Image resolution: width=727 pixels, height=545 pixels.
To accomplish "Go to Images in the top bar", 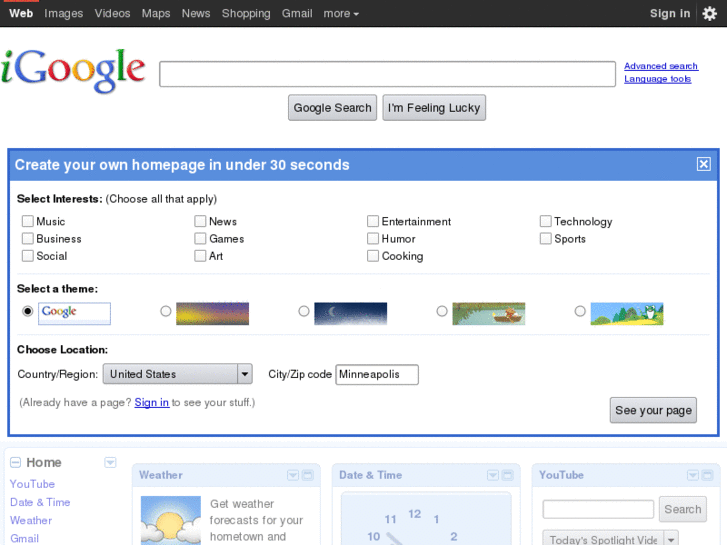I will [64, 13].
